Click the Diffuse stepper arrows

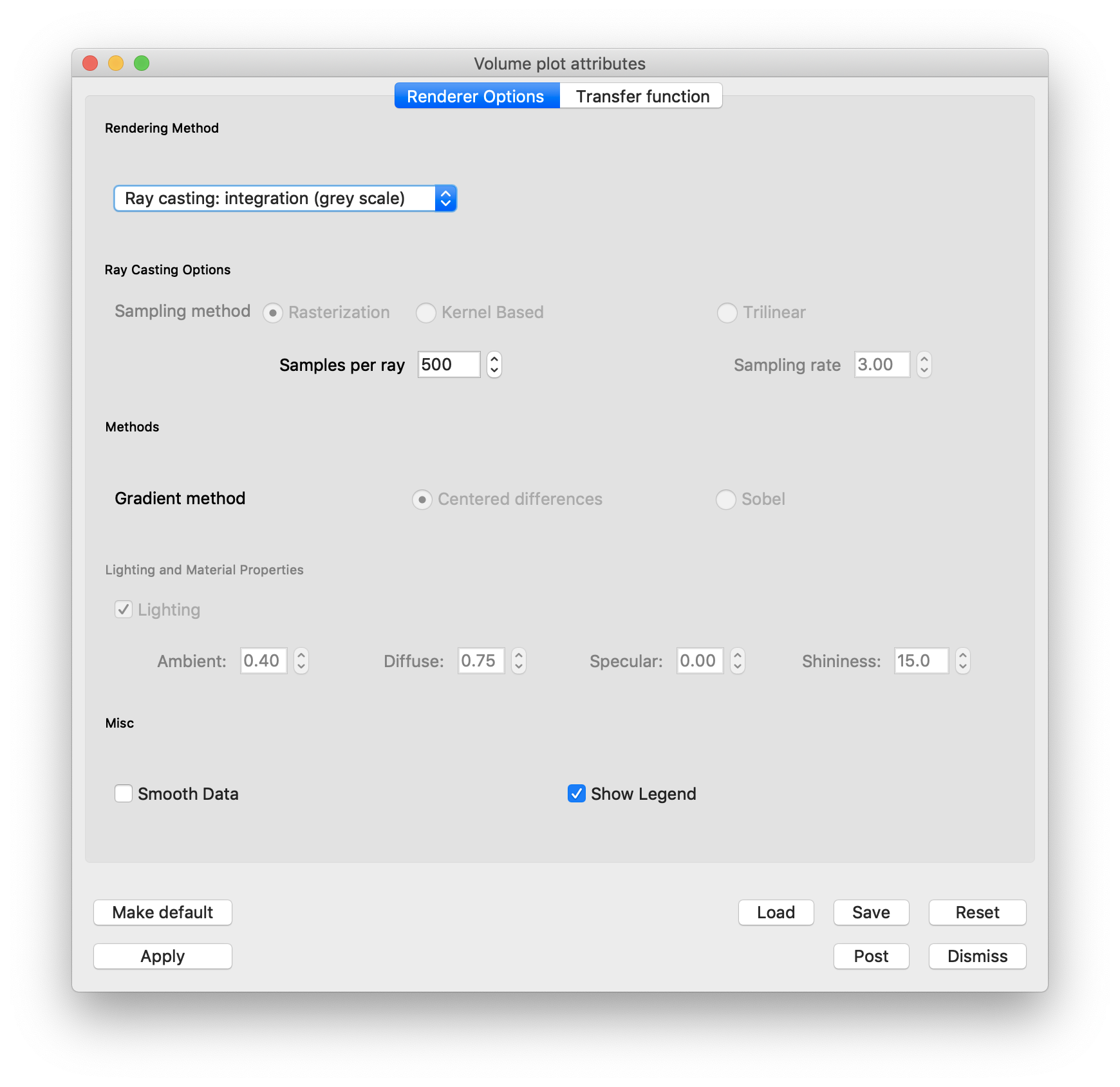(519, 661)
